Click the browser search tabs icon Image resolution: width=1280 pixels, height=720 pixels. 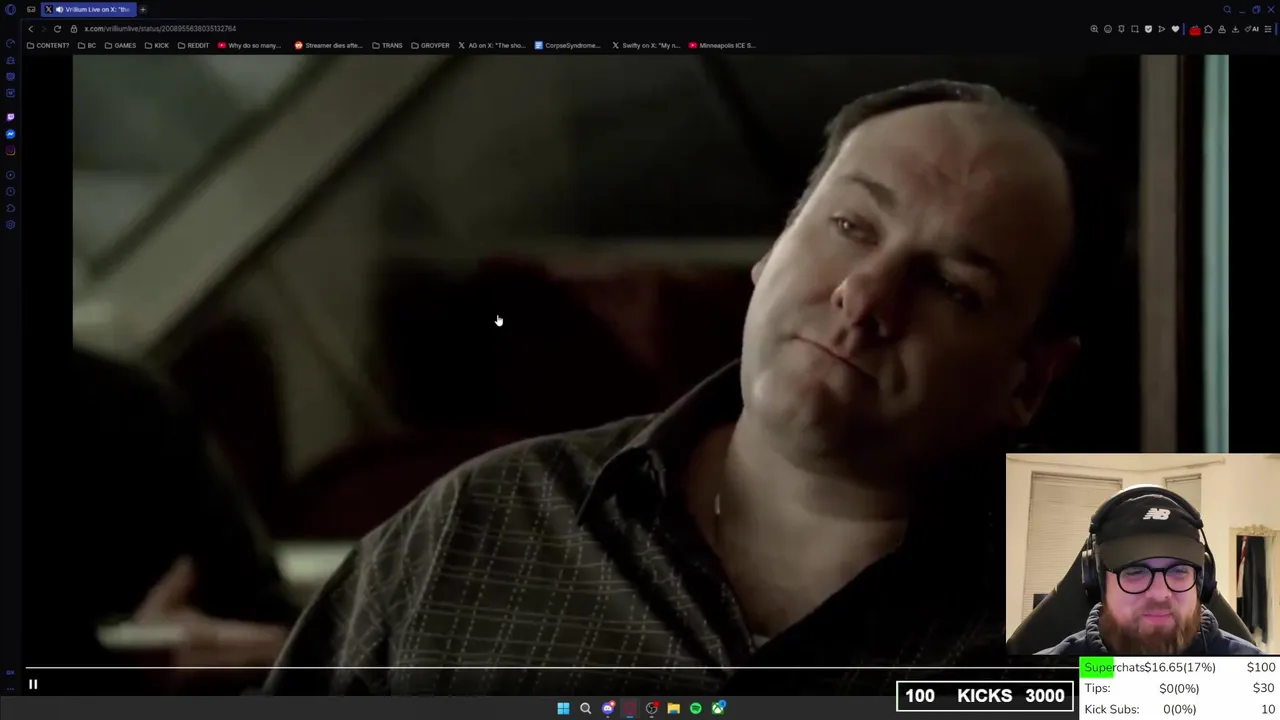1227,9
